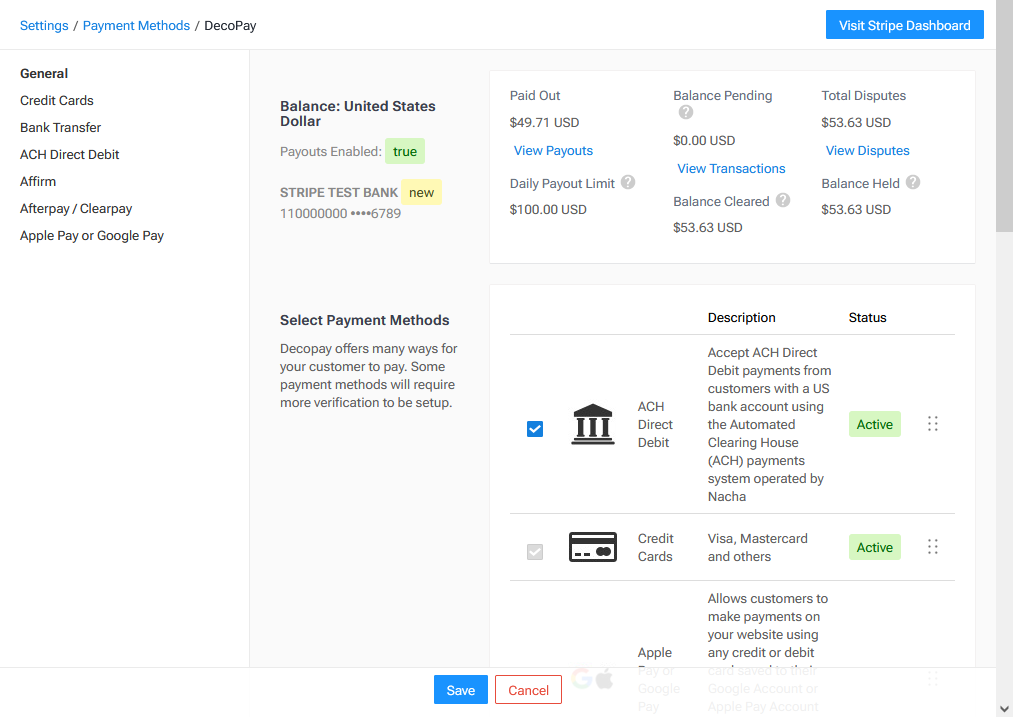Grab the Credit Cards row drag handle
Image resolution: width=1013 pixels, height=717 pixels.
coord(932,547)
